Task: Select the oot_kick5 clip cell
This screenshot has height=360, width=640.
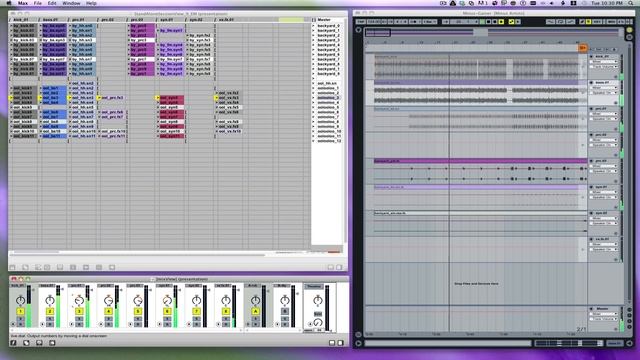Action: pos(24,107)
